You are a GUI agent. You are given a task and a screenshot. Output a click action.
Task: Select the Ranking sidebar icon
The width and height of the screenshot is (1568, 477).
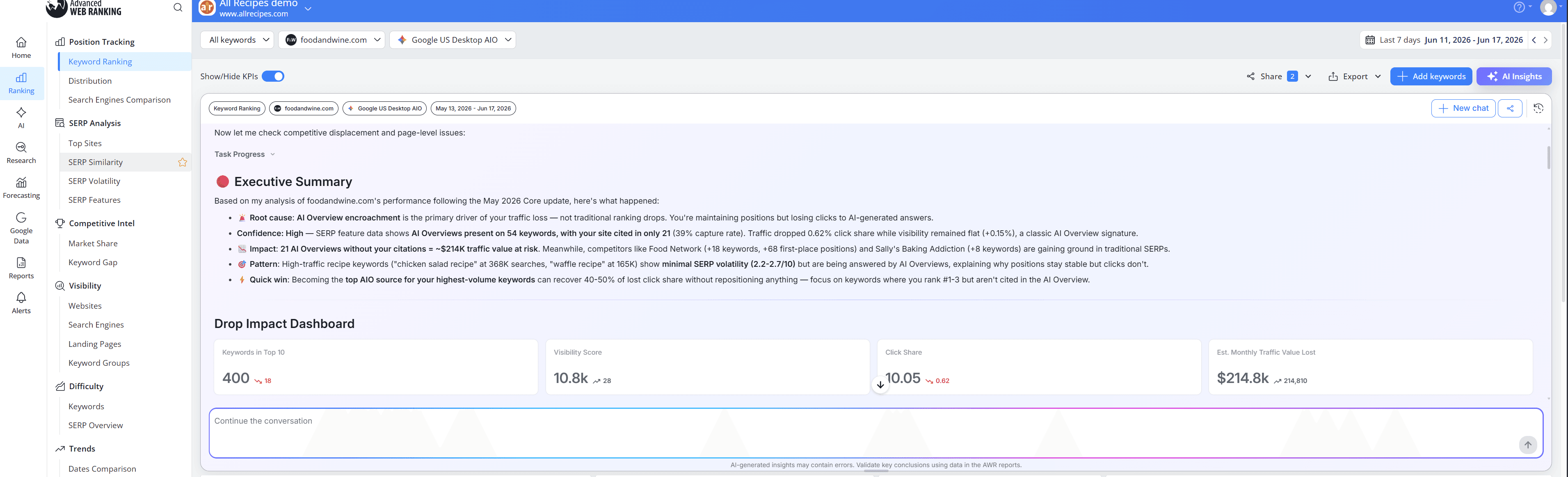(x=21, y=83)
